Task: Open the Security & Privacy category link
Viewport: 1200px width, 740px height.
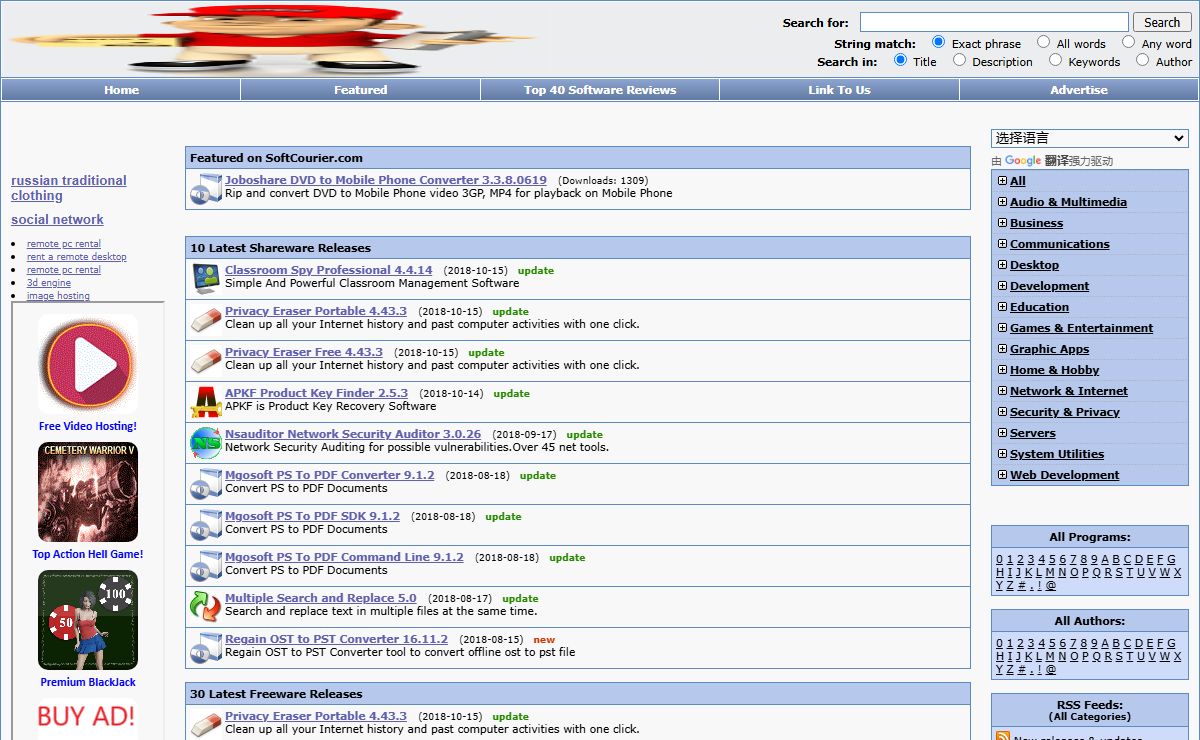Action: pos(1065,412)
